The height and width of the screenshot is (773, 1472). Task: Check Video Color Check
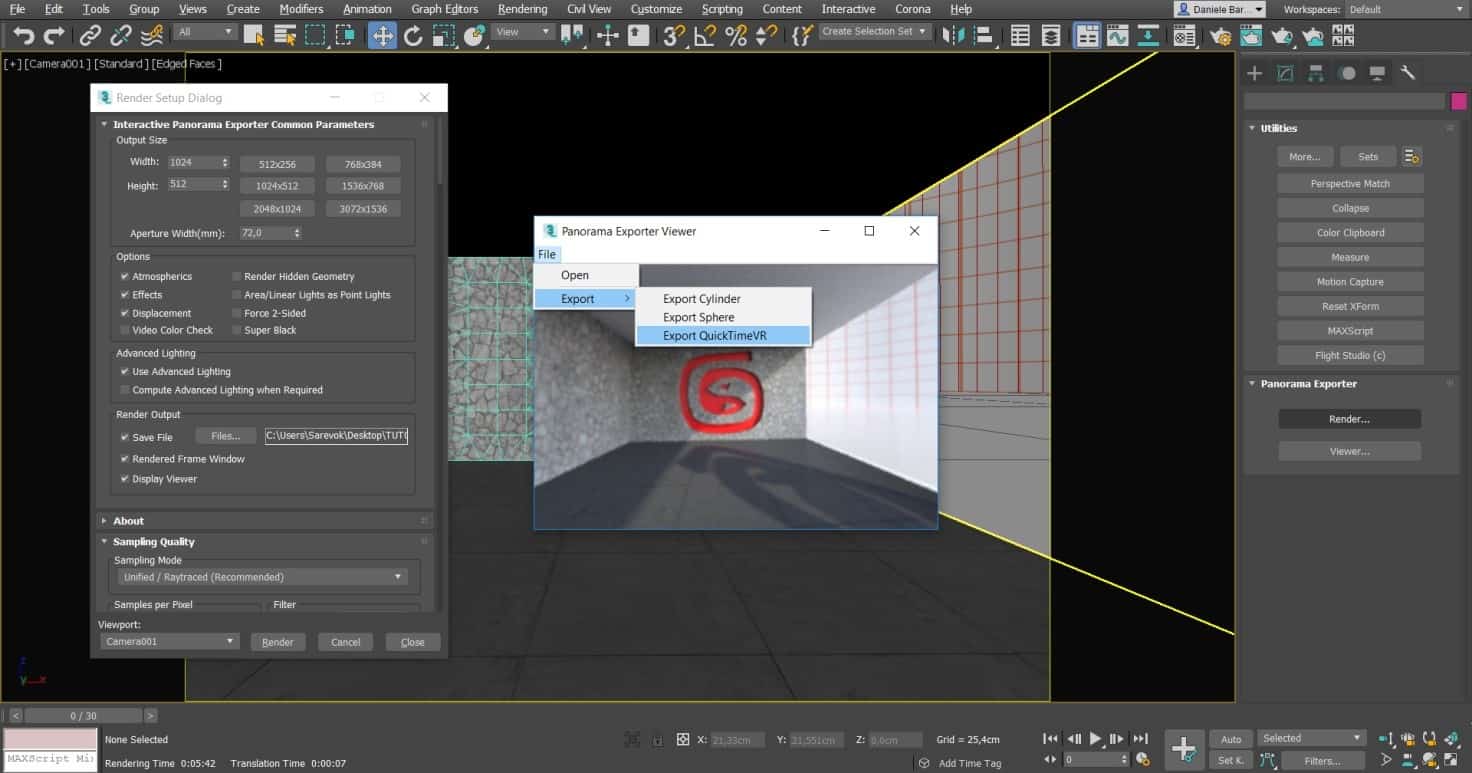pyautogui.click(x=125, y=330)
